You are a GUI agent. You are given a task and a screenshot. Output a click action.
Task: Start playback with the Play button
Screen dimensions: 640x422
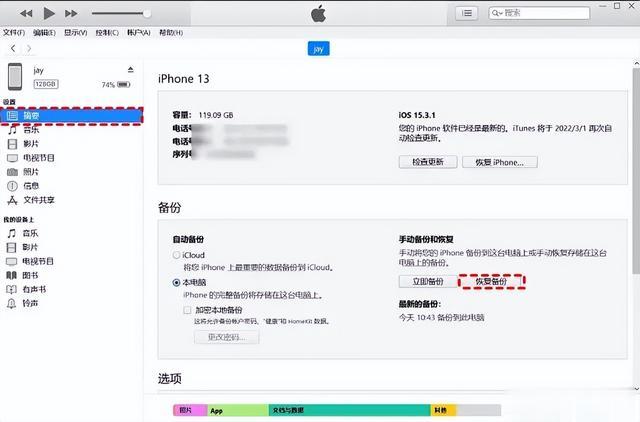pyautogui.click(x=49, y=13)
